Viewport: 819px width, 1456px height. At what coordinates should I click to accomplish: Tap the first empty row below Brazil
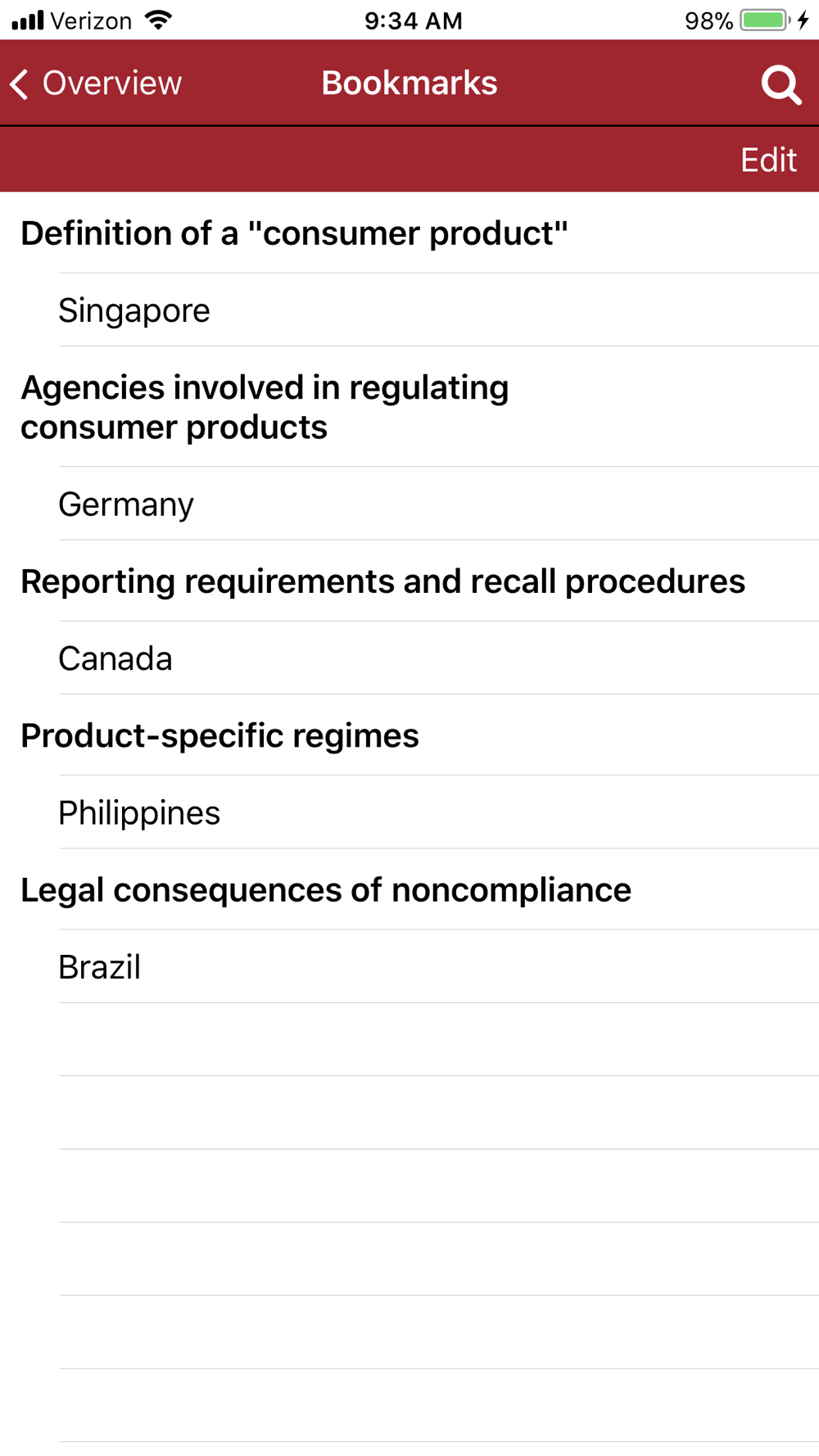tap(409, 1040)
